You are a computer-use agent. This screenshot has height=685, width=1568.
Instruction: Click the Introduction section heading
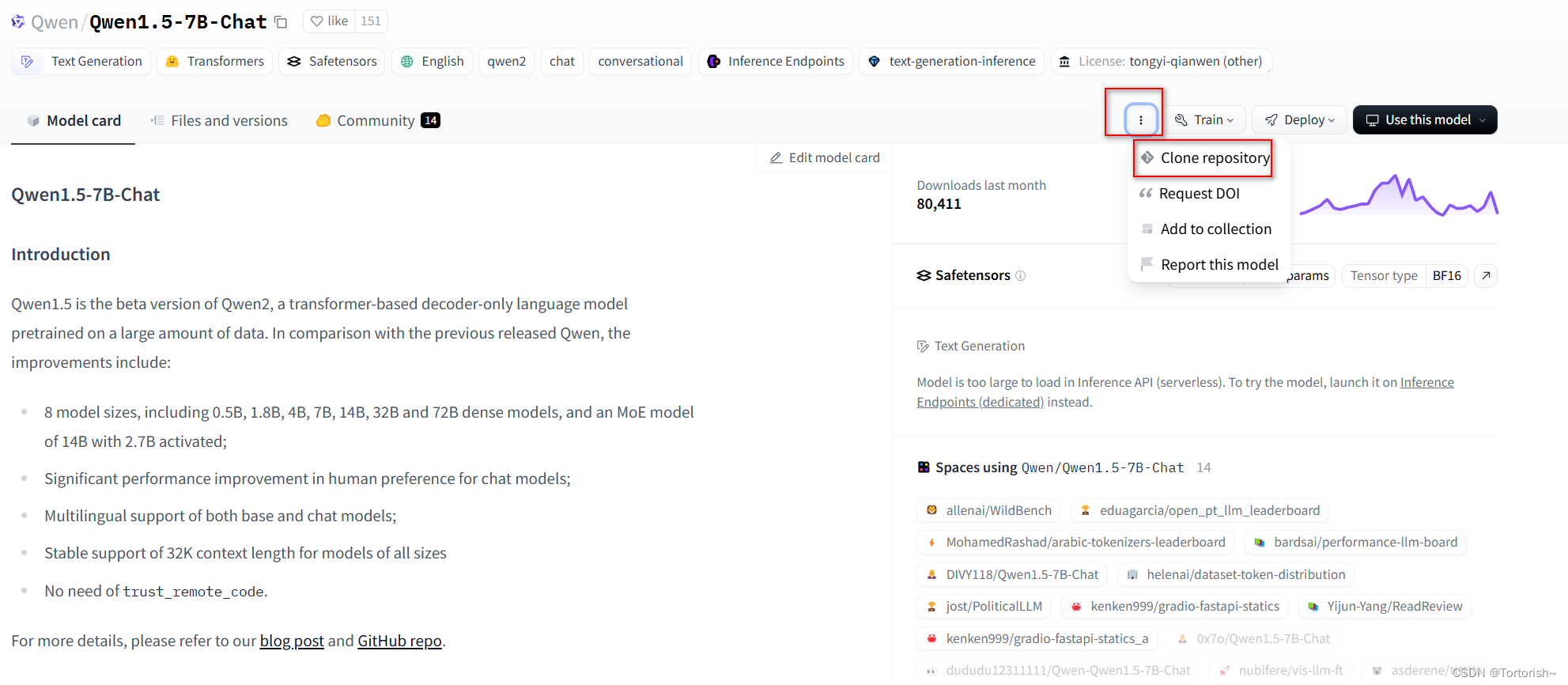click(61, 254)
